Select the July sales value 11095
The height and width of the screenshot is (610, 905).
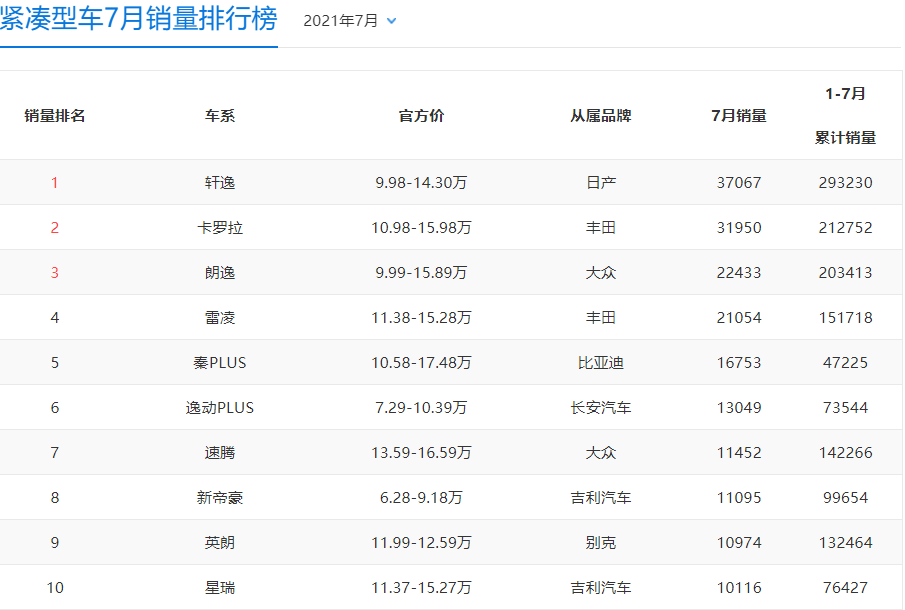tap(739, 497)
